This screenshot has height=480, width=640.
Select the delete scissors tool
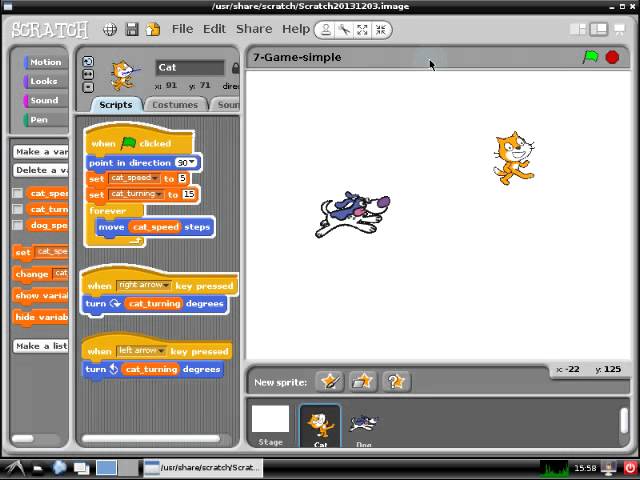[x=344, y=30]
